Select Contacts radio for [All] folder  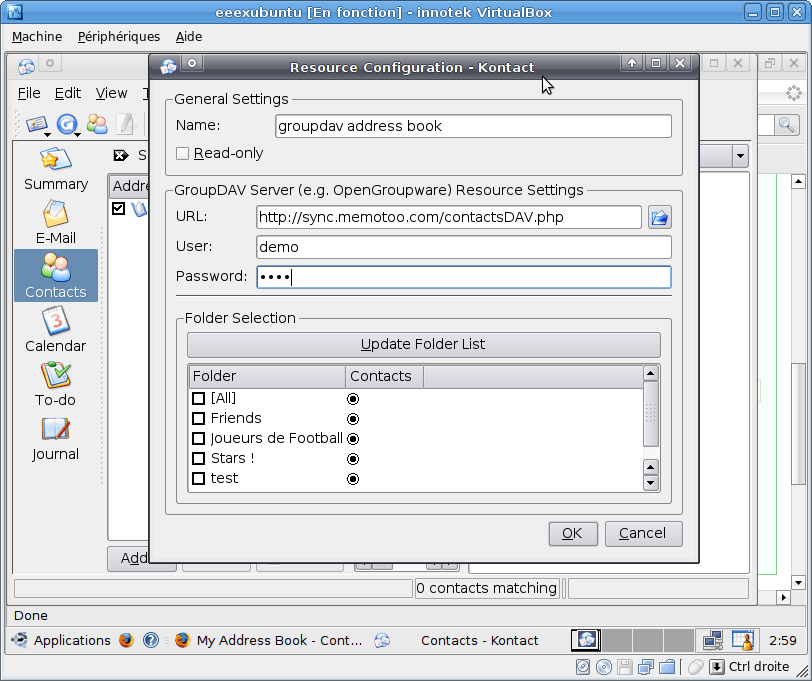(353, 399)
